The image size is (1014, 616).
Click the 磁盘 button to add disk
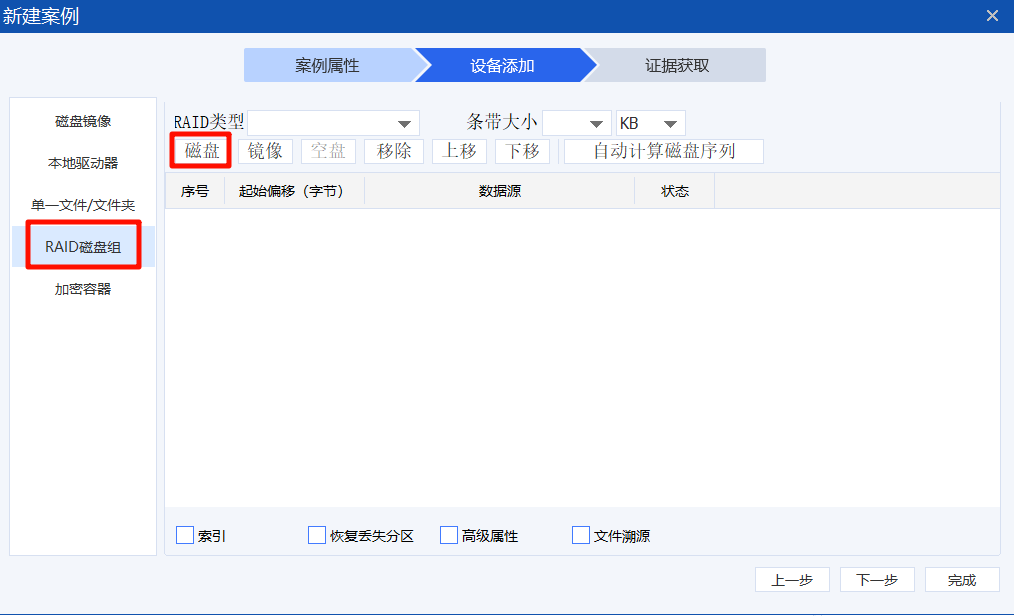[x=202, y=151]
